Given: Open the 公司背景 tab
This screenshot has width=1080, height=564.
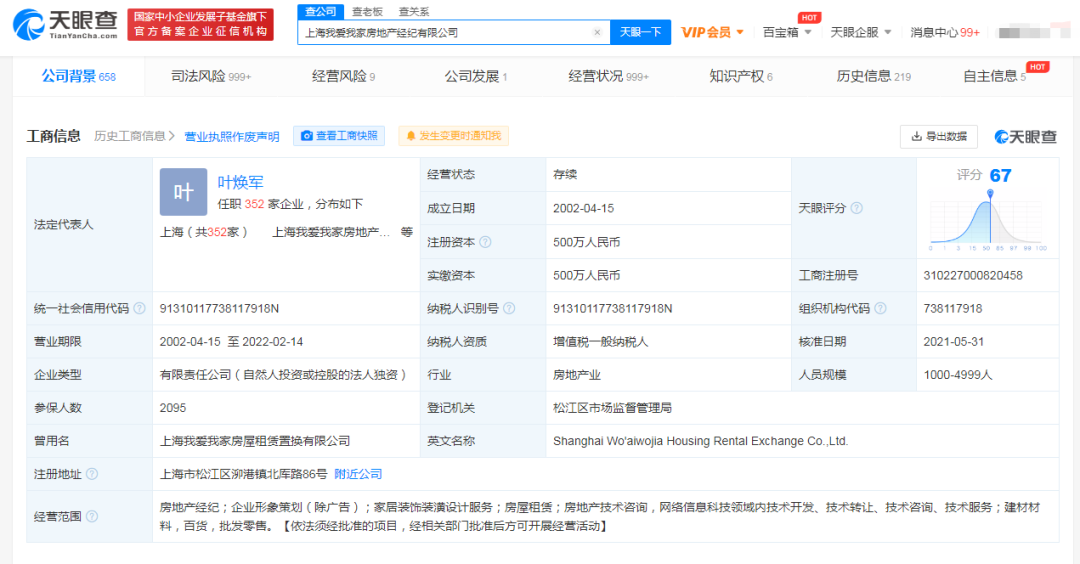Looking at the screenshot, I should [79, 76].
